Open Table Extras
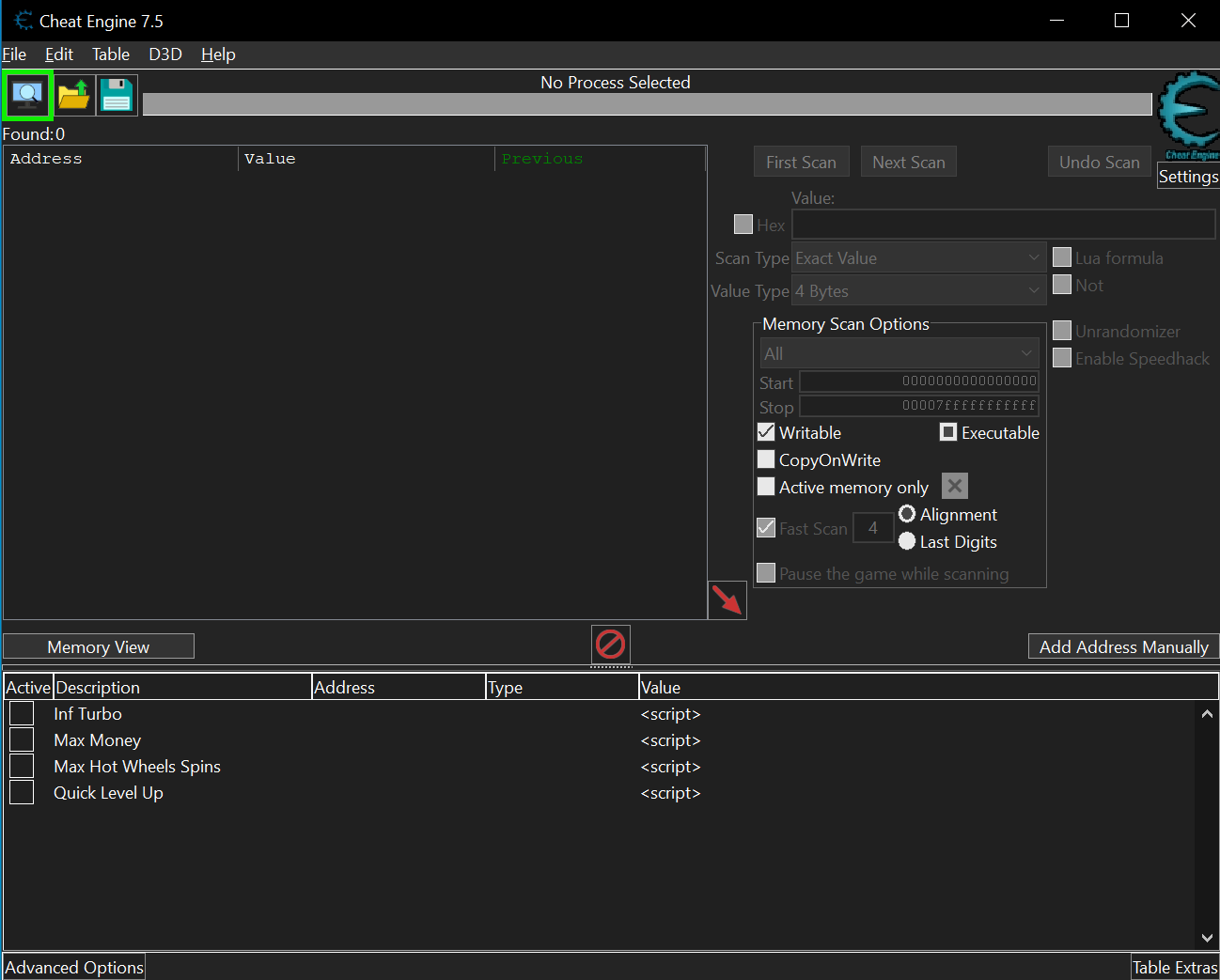Viewport: 1220px width, 980px height. pyautogui.click(x=1175, y=967)
